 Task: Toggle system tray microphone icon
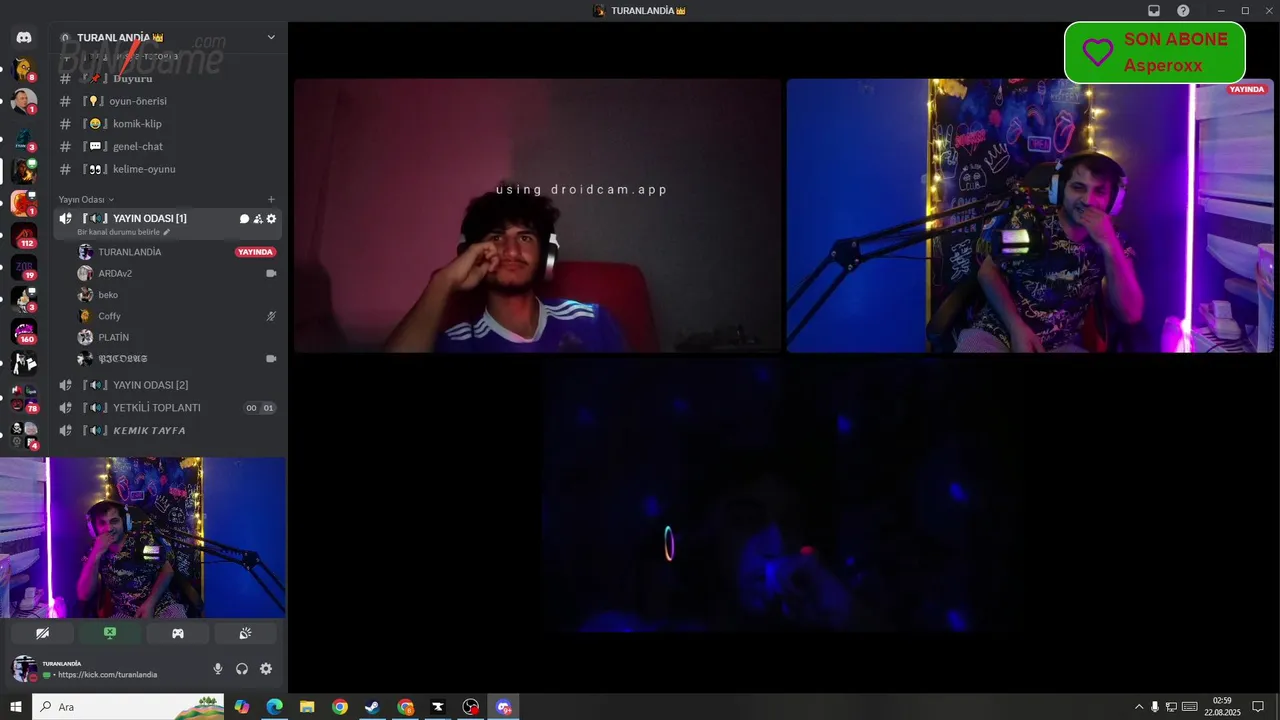click(1155, 707)
